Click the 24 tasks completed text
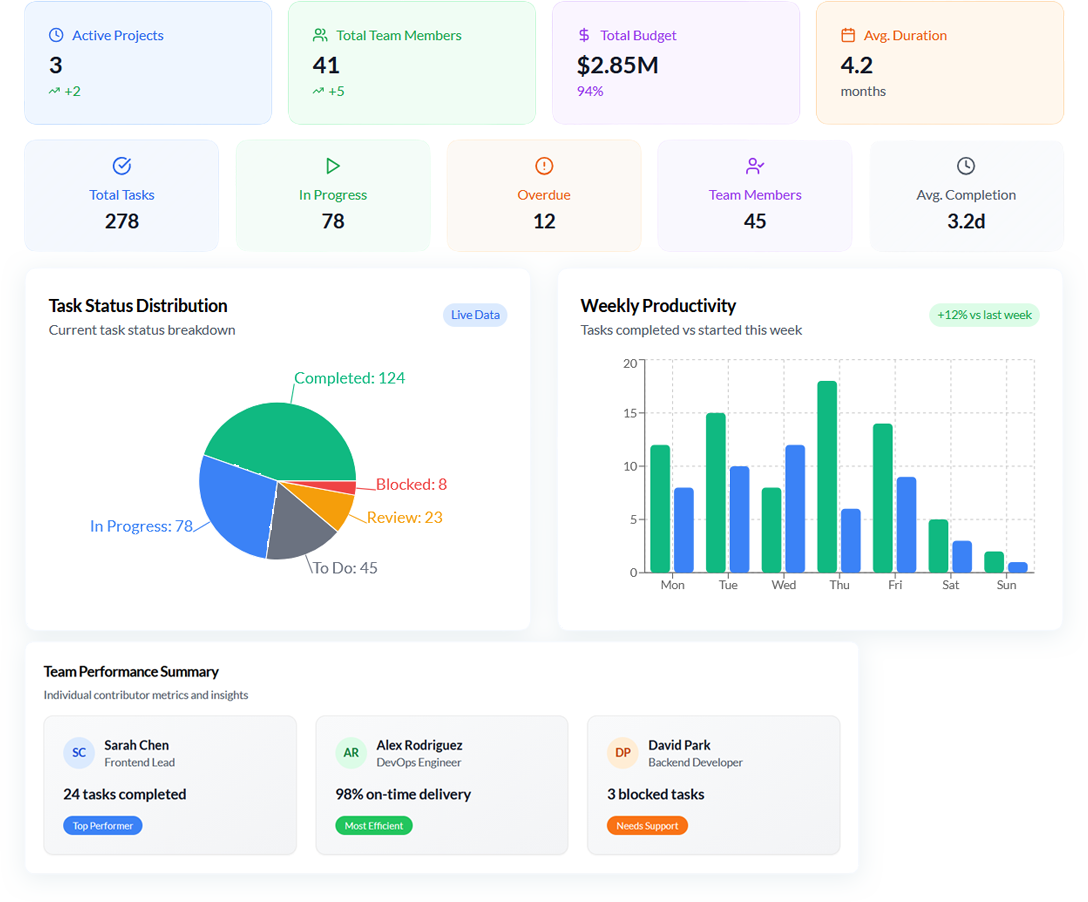 pyautogui.click(x=125, y=794)
